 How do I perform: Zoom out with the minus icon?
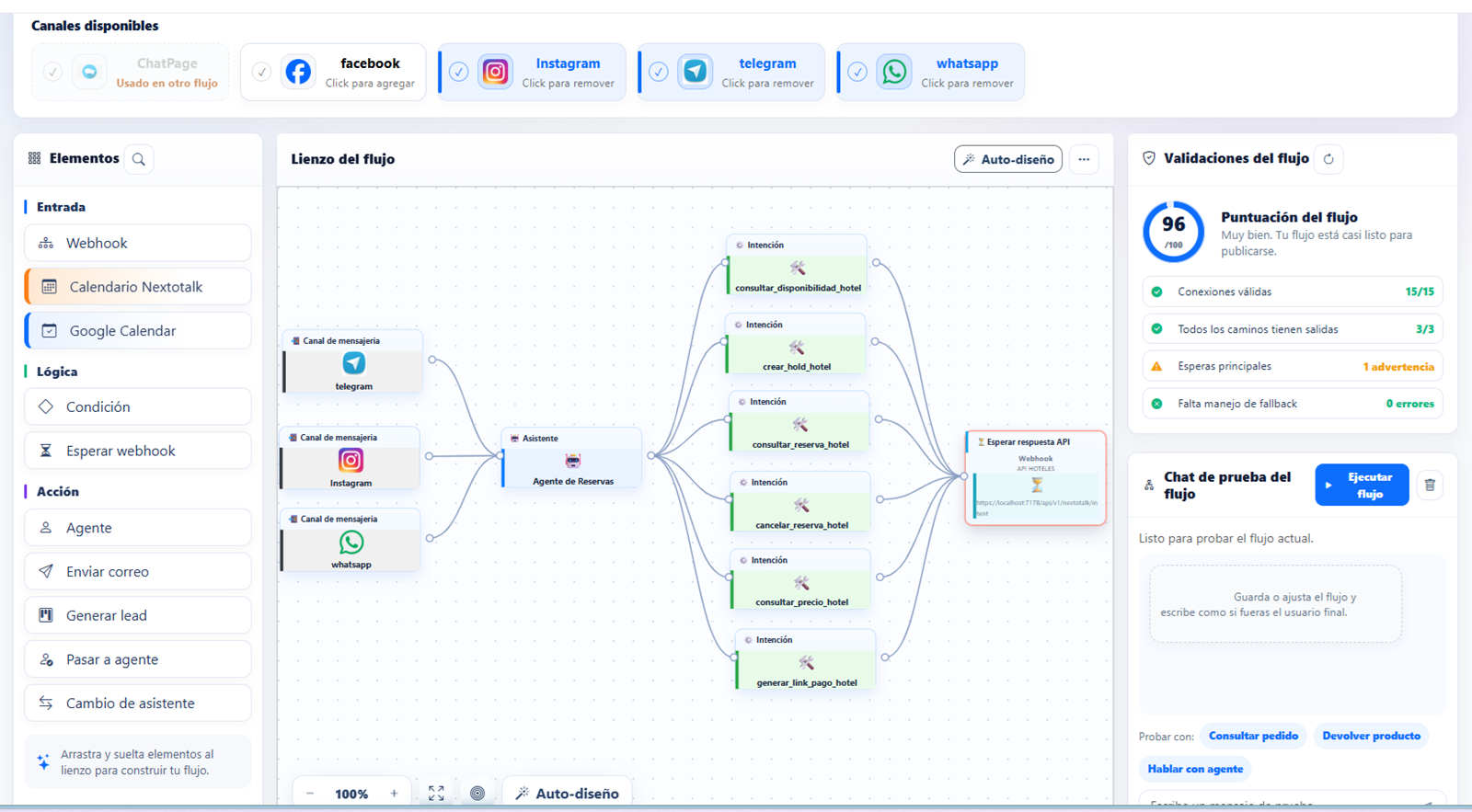(x=310, y=793)
